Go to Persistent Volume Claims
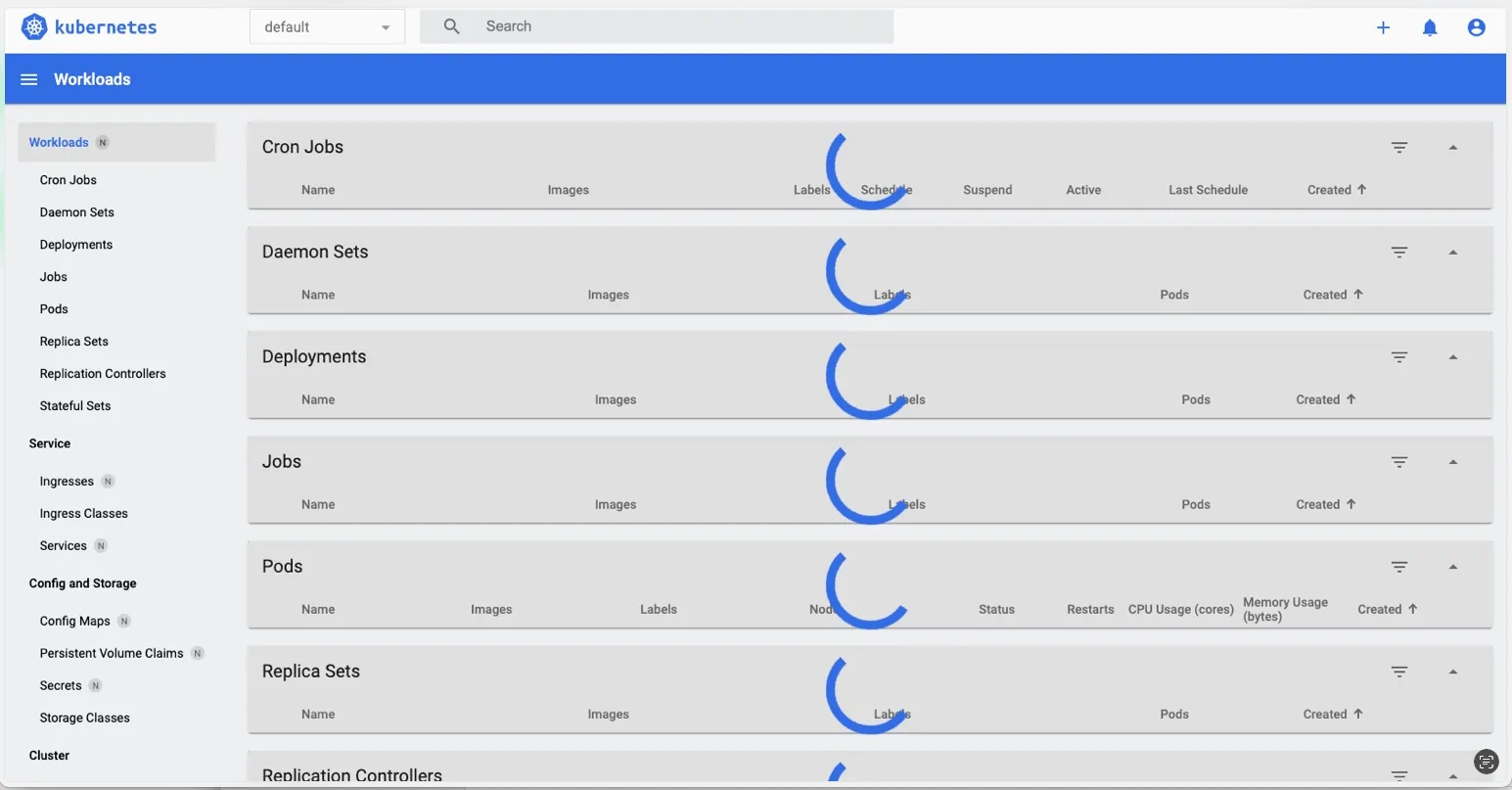Viewport: 1512px width, 790px height. click(112, 654)
